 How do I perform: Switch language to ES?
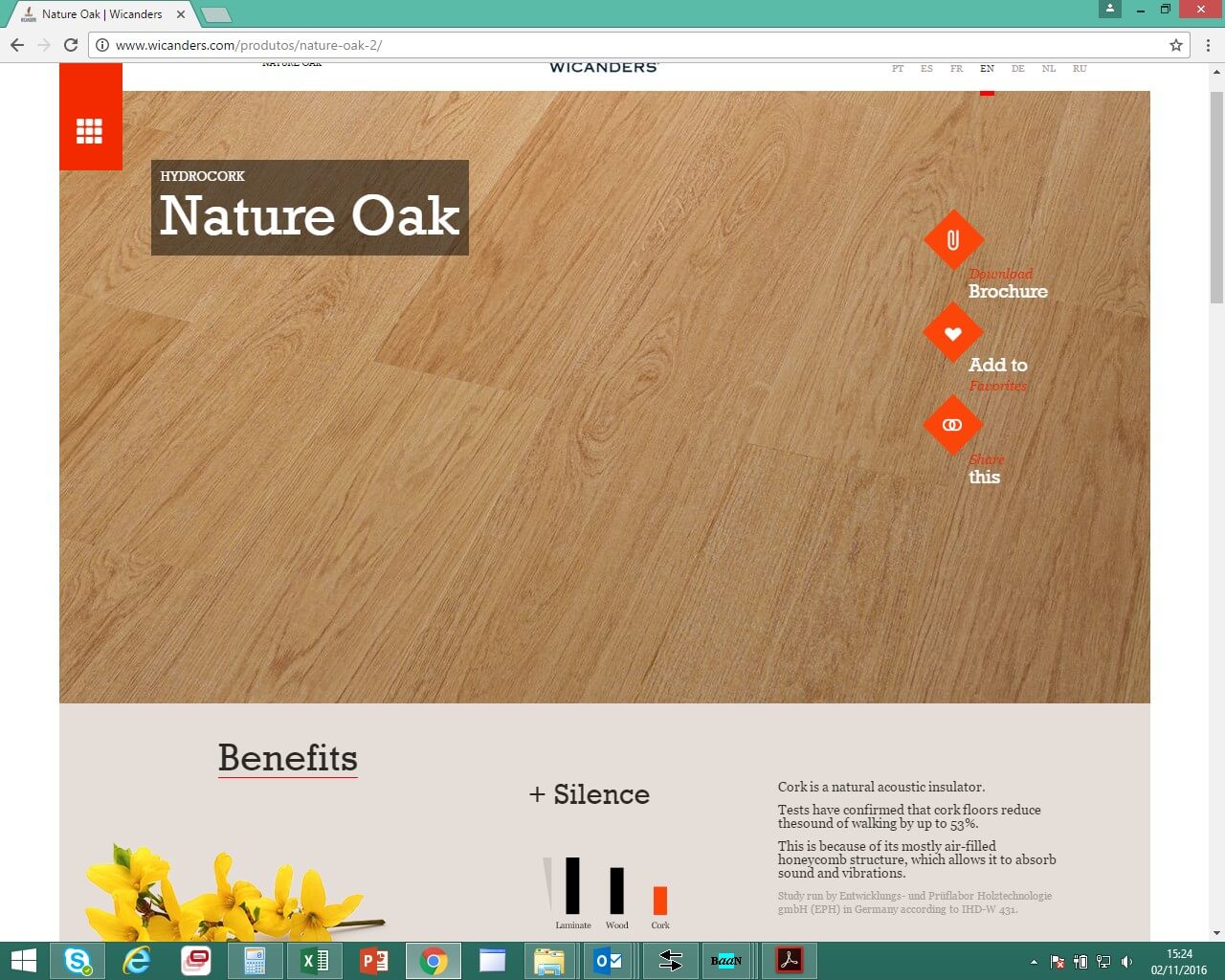coord(926,69)
